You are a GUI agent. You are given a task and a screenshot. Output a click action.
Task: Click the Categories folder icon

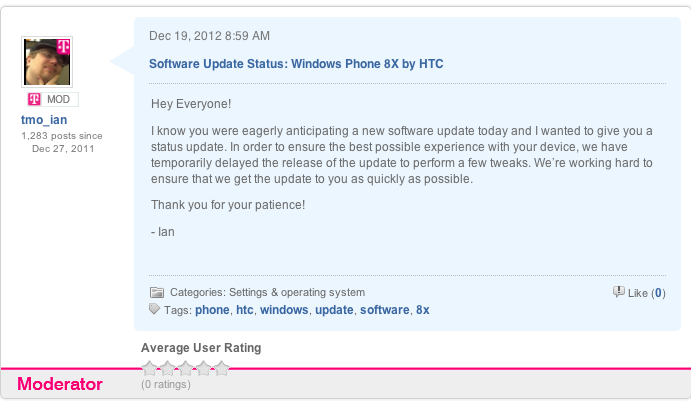click(157, 293)
